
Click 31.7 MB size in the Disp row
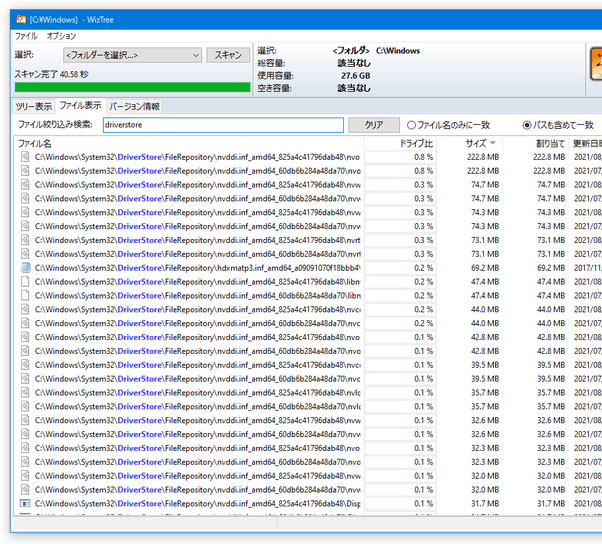[485, 503]
